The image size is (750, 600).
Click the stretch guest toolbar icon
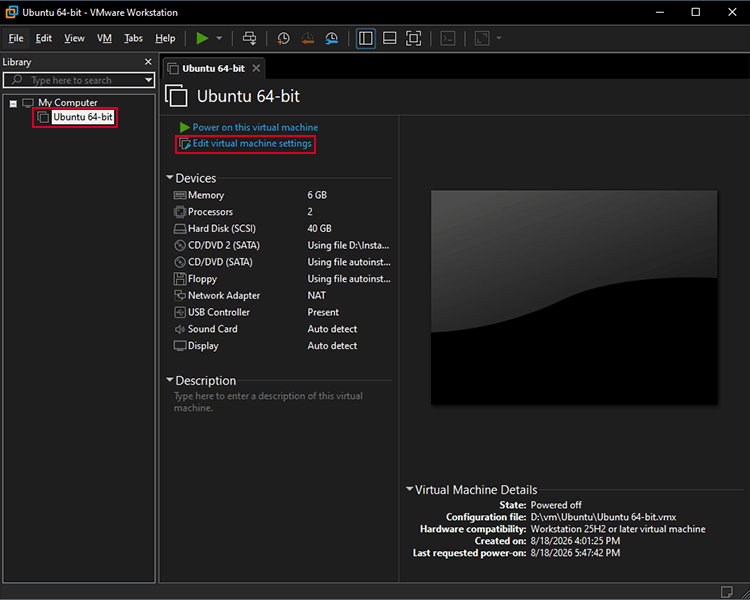click(482, 38)
